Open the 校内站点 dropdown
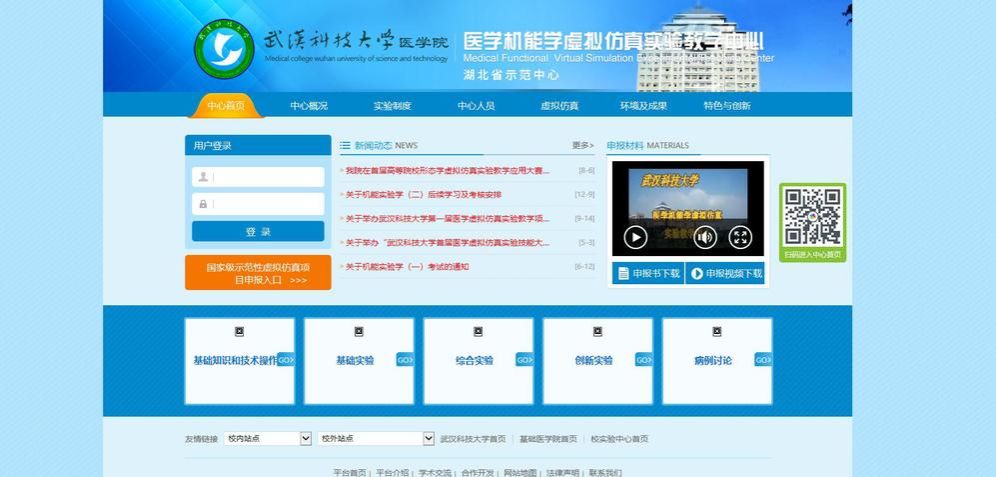Viewport: 996px width, 477px height. tap(267, 438)
